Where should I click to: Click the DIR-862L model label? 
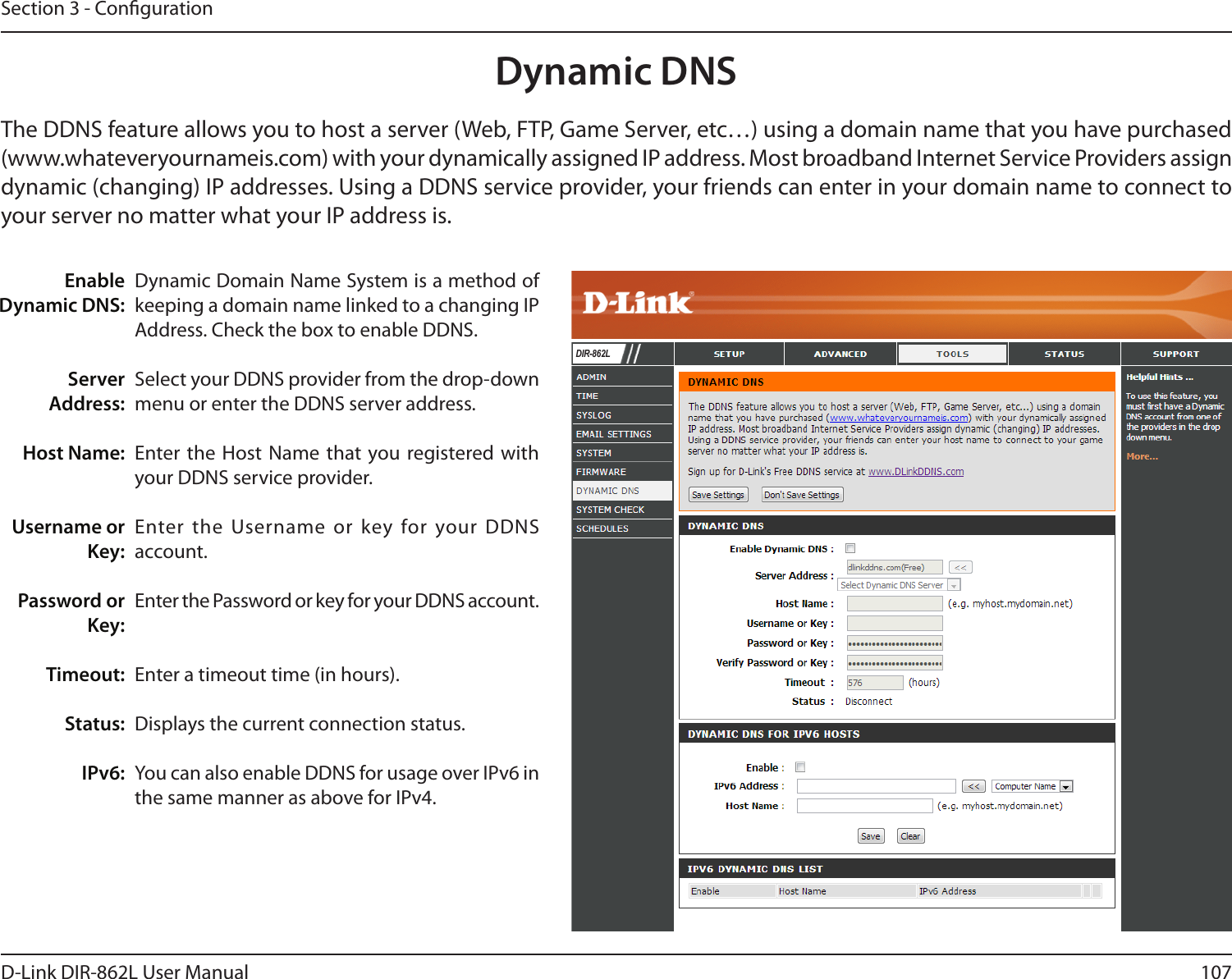[593, 354]
